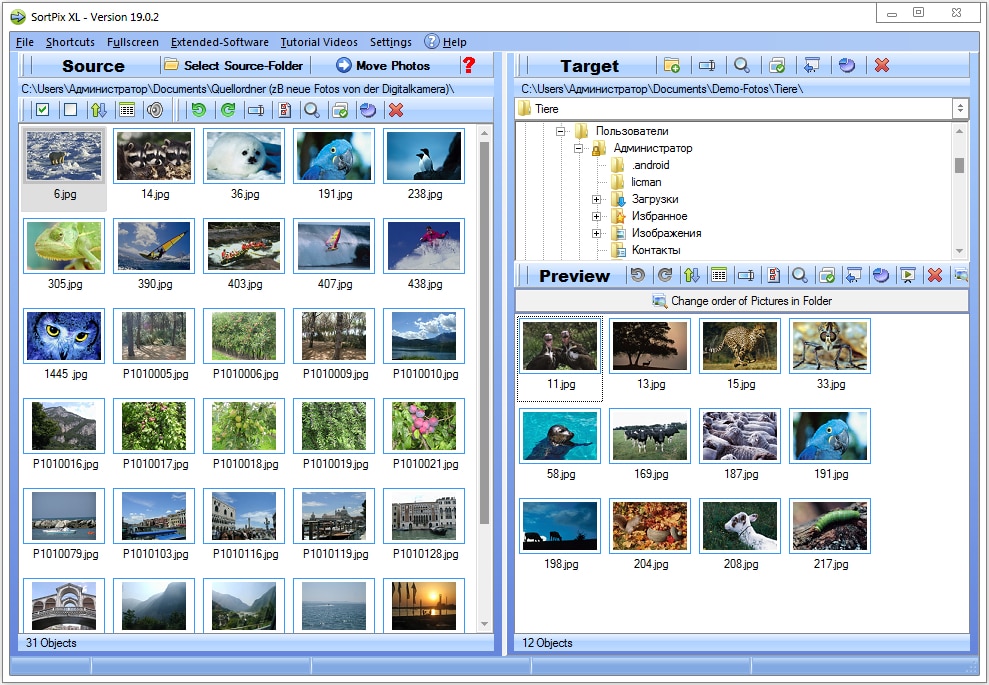Image resolution: width=989 pixels, height=685 pixels.
Task: Open the Tiere folder dropdown
Action: 960,108
